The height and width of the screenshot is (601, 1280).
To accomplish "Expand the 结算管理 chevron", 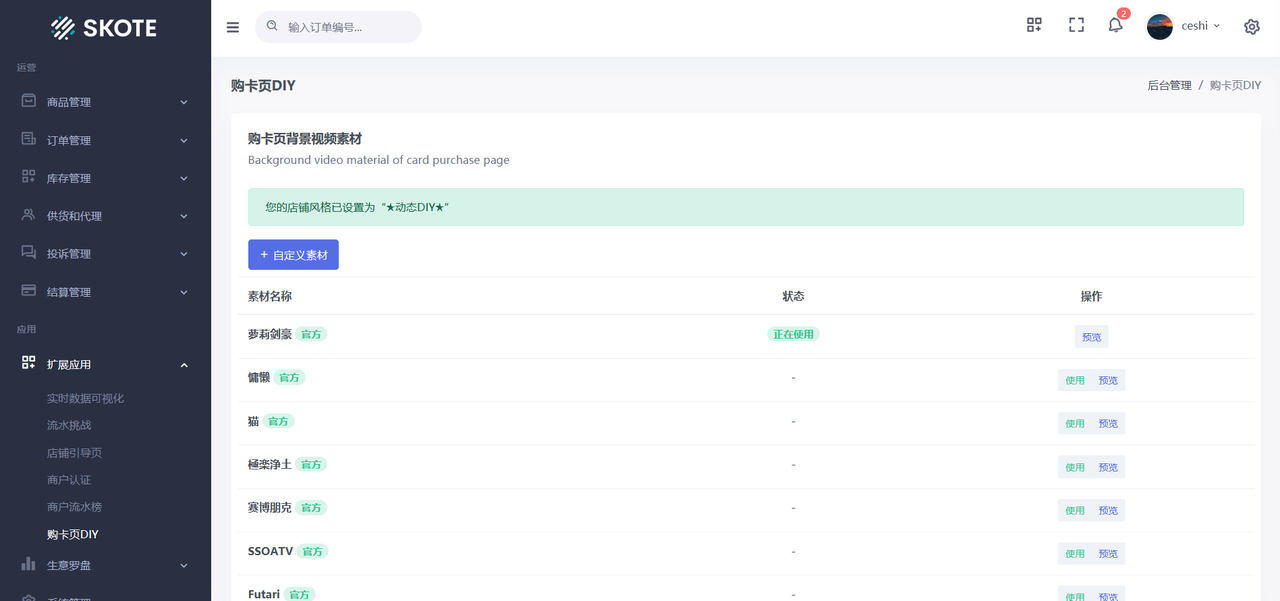I will tap(184, 292).
